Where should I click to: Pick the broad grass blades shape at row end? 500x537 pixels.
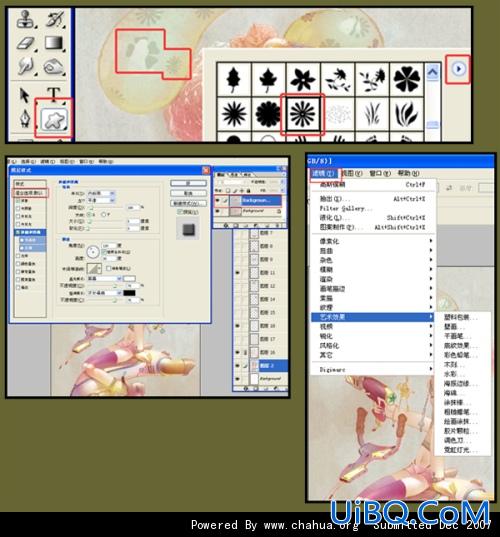point(407,114)
